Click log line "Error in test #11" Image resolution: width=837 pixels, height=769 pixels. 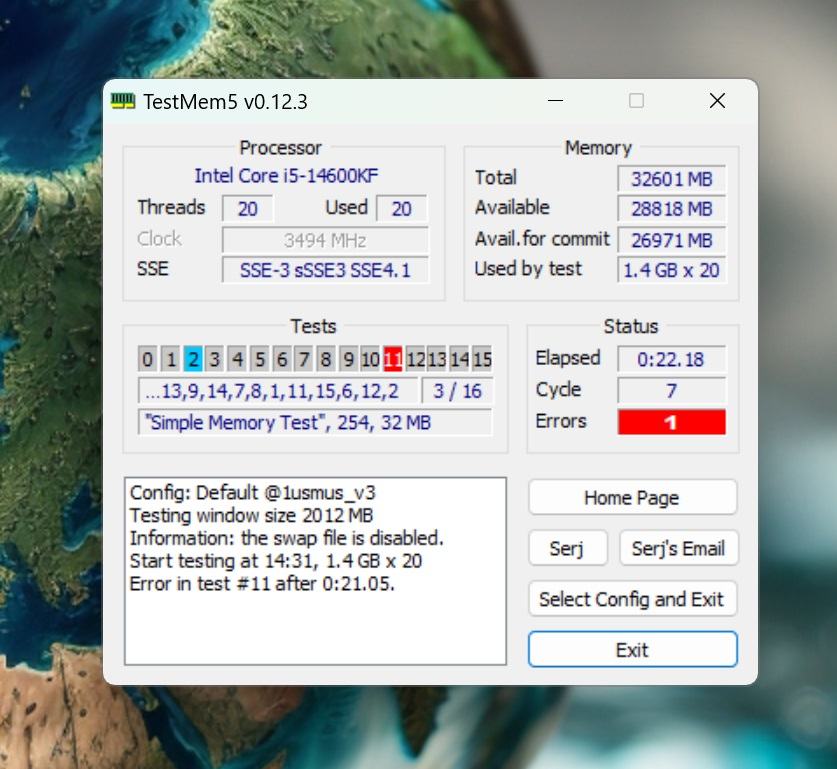point(262,583)
